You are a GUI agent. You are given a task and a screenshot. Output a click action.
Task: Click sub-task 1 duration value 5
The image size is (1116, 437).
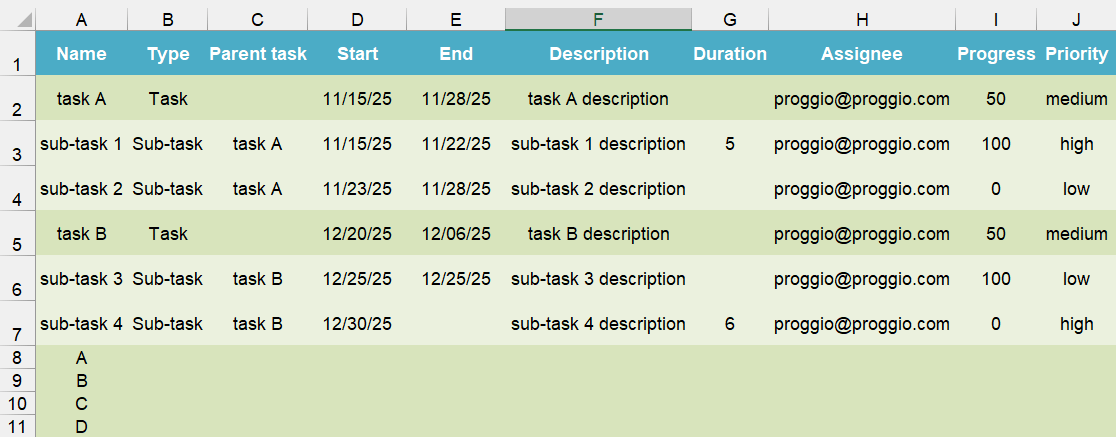(730, 144)
